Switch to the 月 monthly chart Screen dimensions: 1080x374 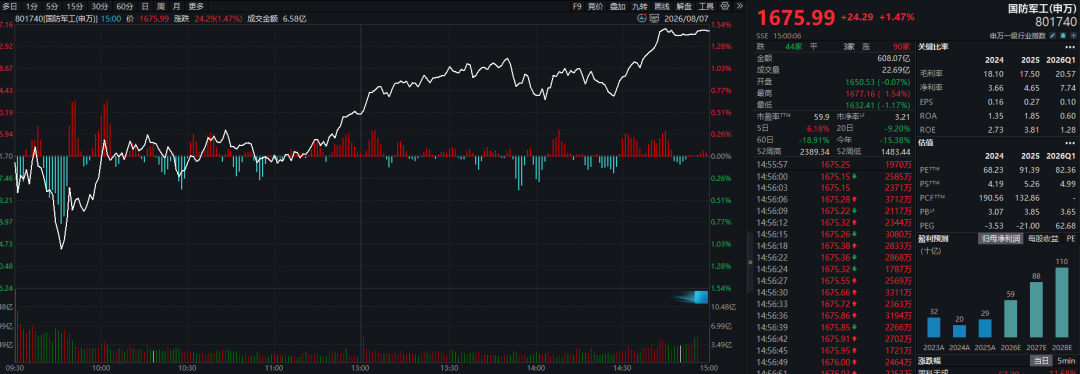pos(176,6)
